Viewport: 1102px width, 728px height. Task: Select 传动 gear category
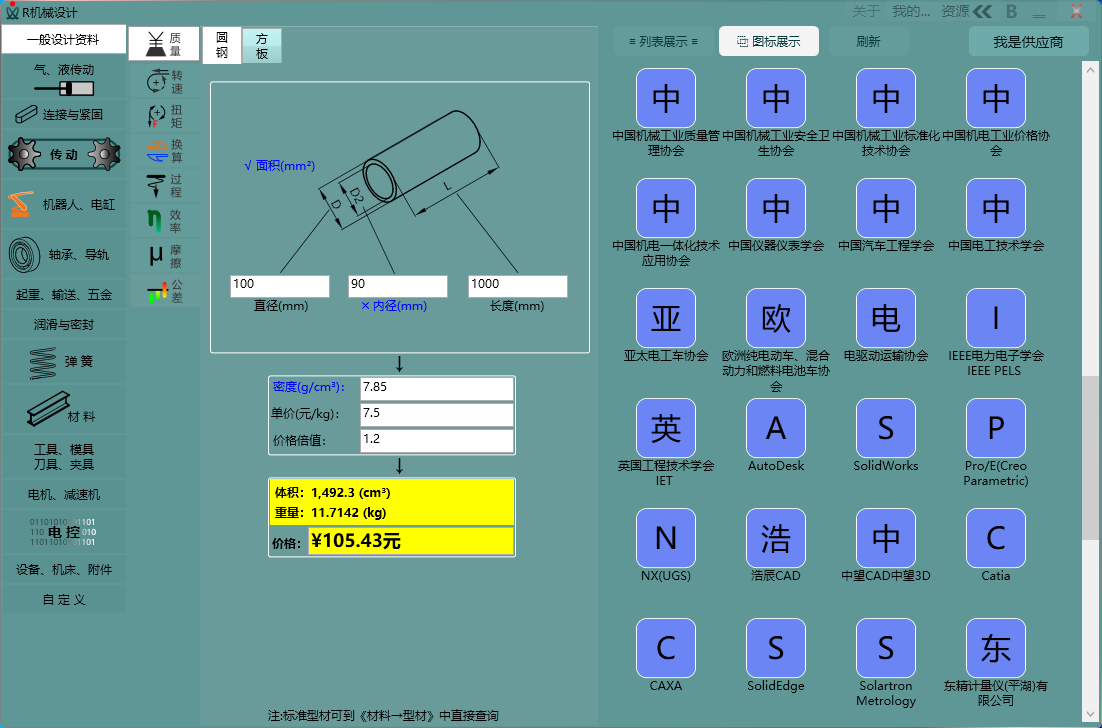(x=64, y=154)
